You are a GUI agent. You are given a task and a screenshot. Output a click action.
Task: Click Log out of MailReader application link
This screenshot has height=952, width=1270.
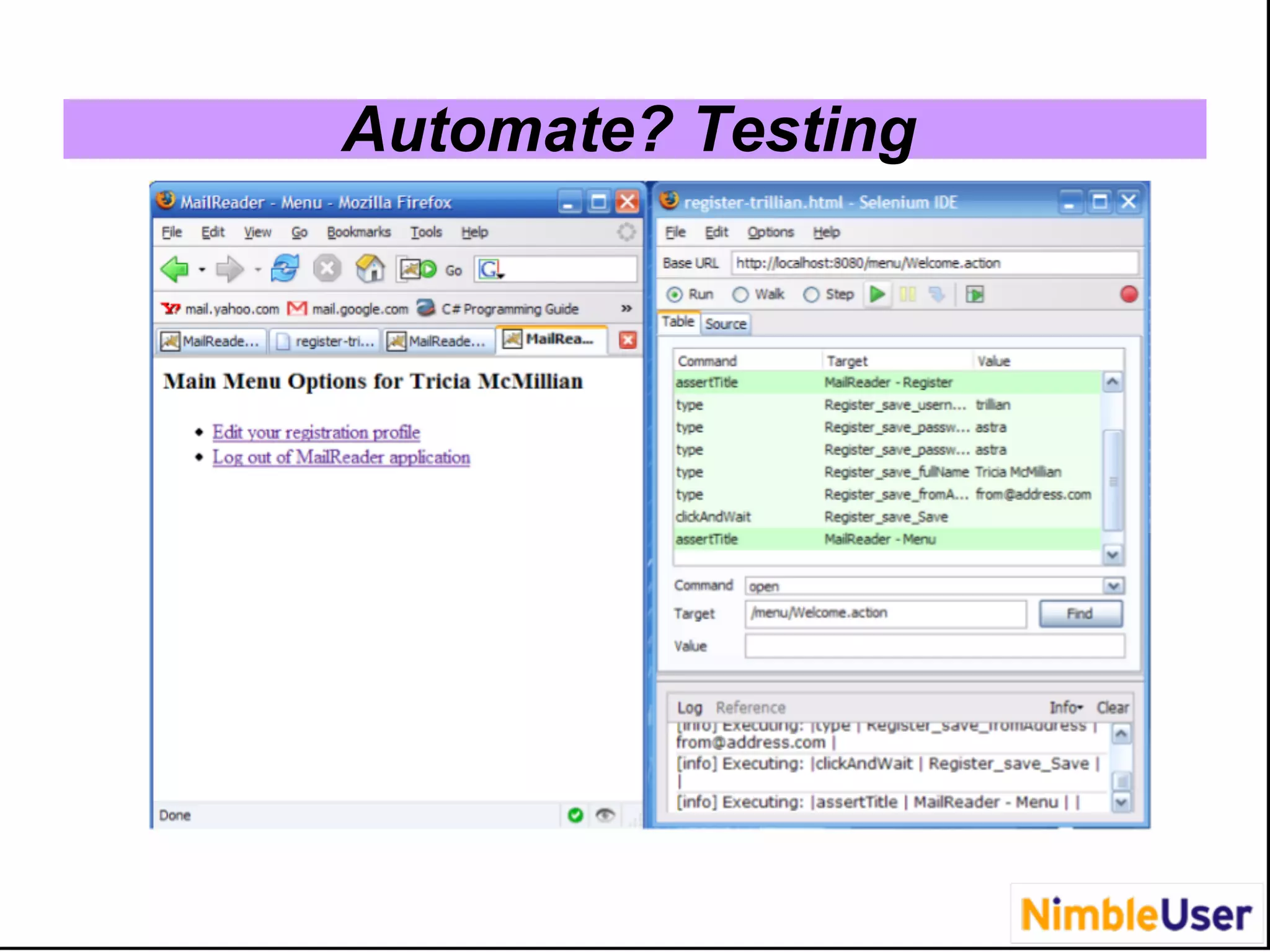pyautogui.click(x=341, y=457)
